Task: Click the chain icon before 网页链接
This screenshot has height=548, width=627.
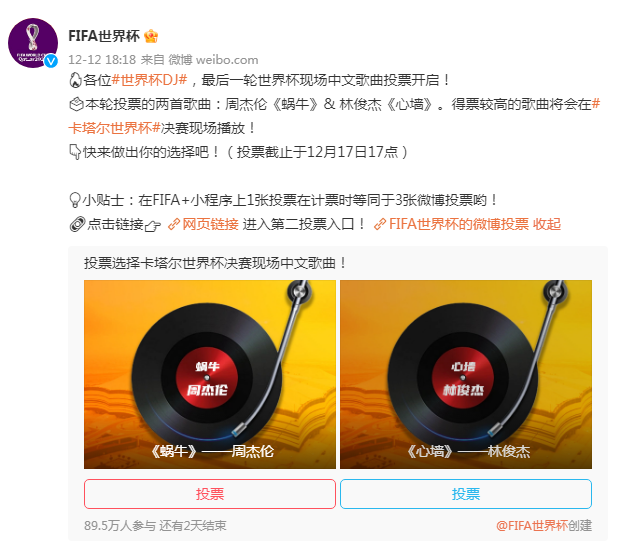Action: tap(174, 224)
